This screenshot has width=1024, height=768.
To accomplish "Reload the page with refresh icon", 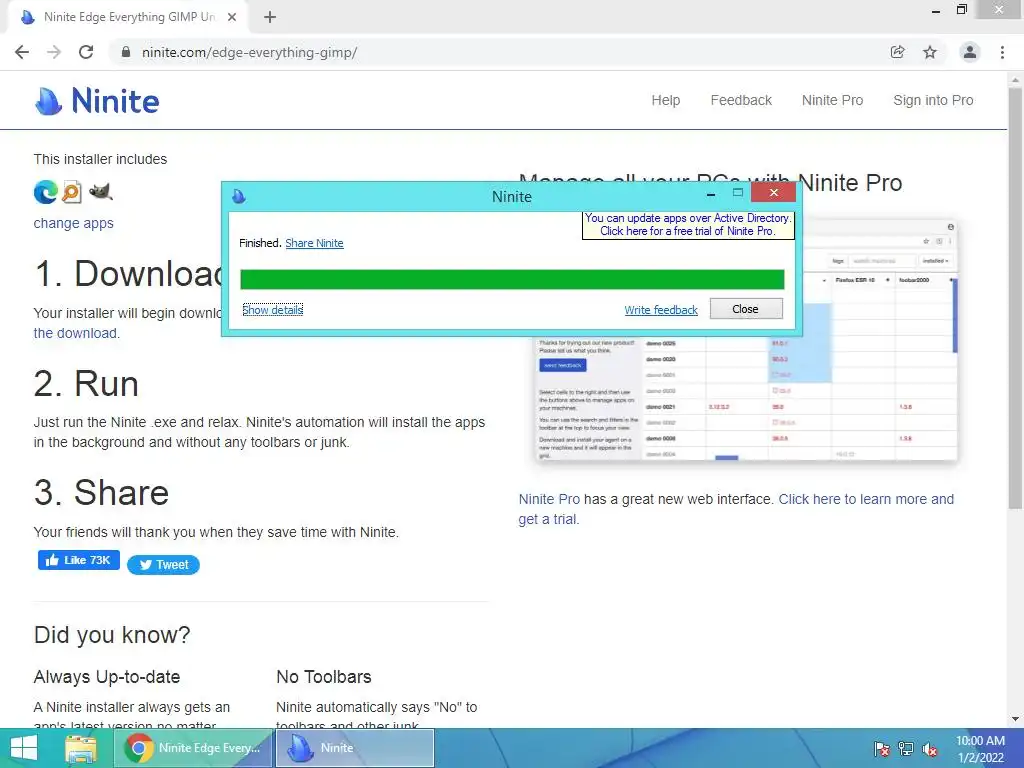I will 86,52.
